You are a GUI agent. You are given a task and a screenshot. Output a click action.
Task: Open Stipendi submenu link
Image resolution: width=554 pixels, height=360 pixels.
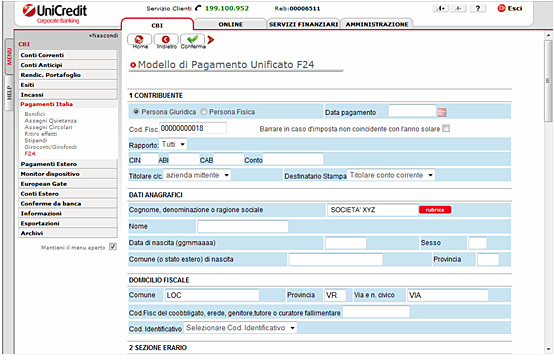pyautogui.click(x=36, y=140)
